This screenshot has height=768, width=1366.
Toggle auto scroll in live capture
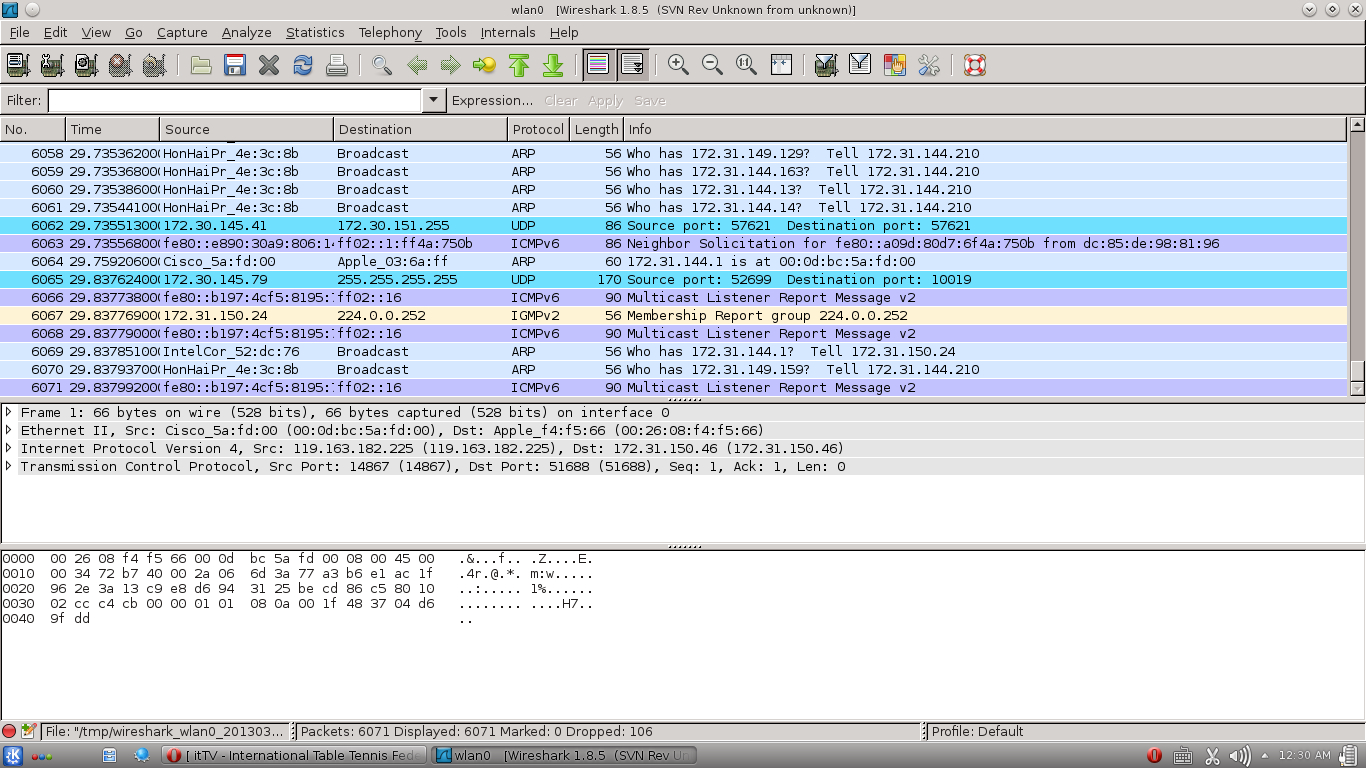click(632, 65)
